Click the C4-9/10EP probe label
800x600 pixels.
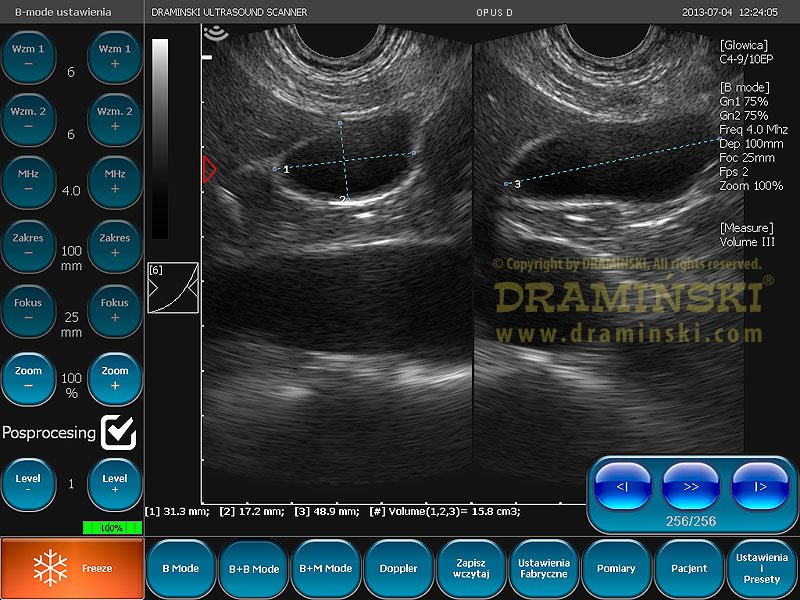(x=746, y=59)
